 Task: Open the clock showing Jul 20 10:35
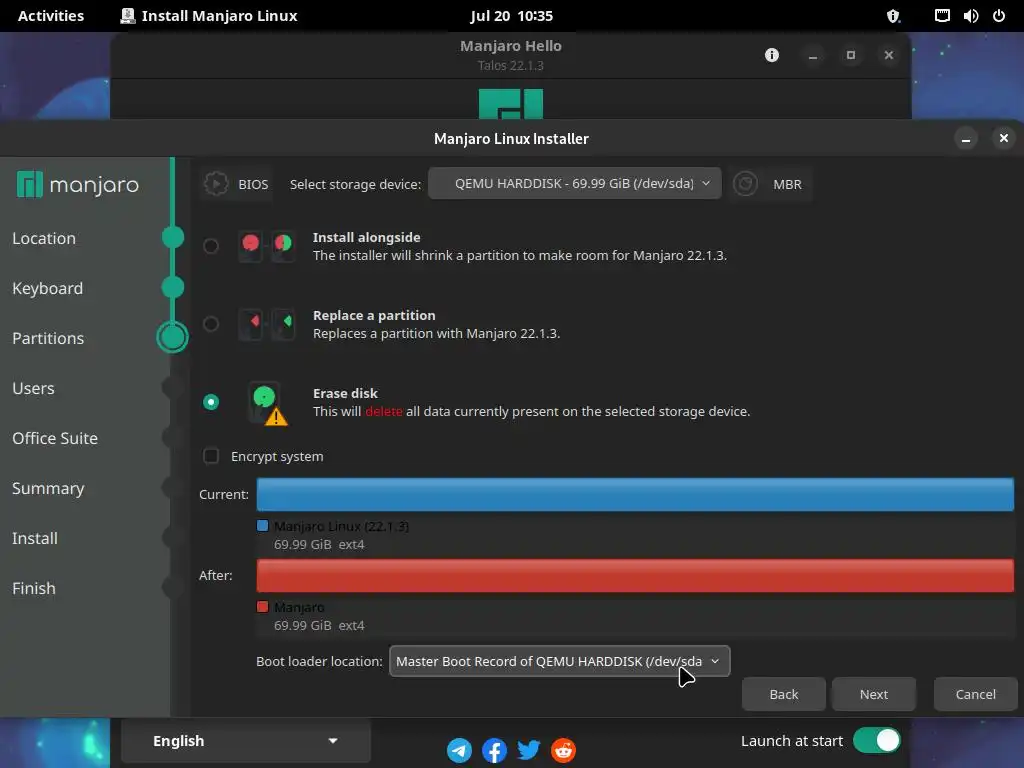[x=511, y=16]
